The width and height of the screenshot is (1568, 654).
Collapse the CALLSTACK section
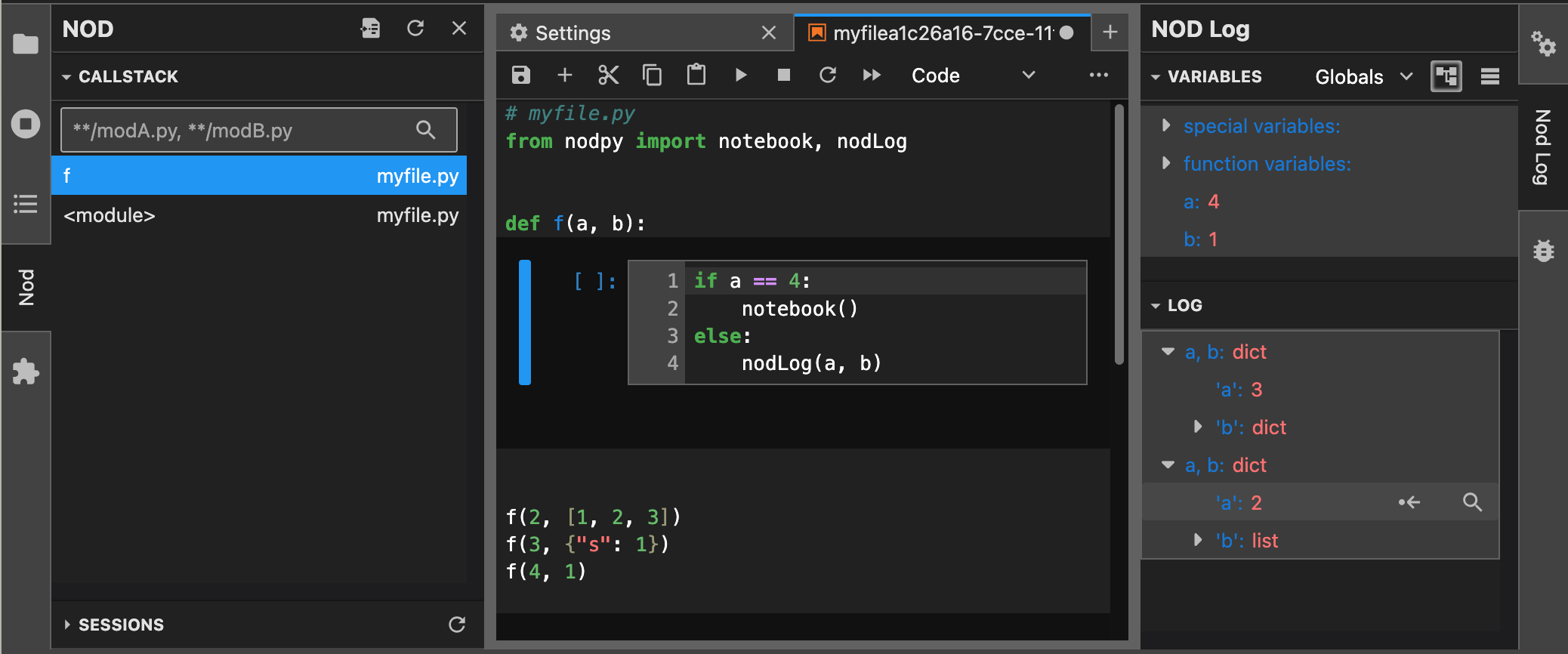(67, 77)
